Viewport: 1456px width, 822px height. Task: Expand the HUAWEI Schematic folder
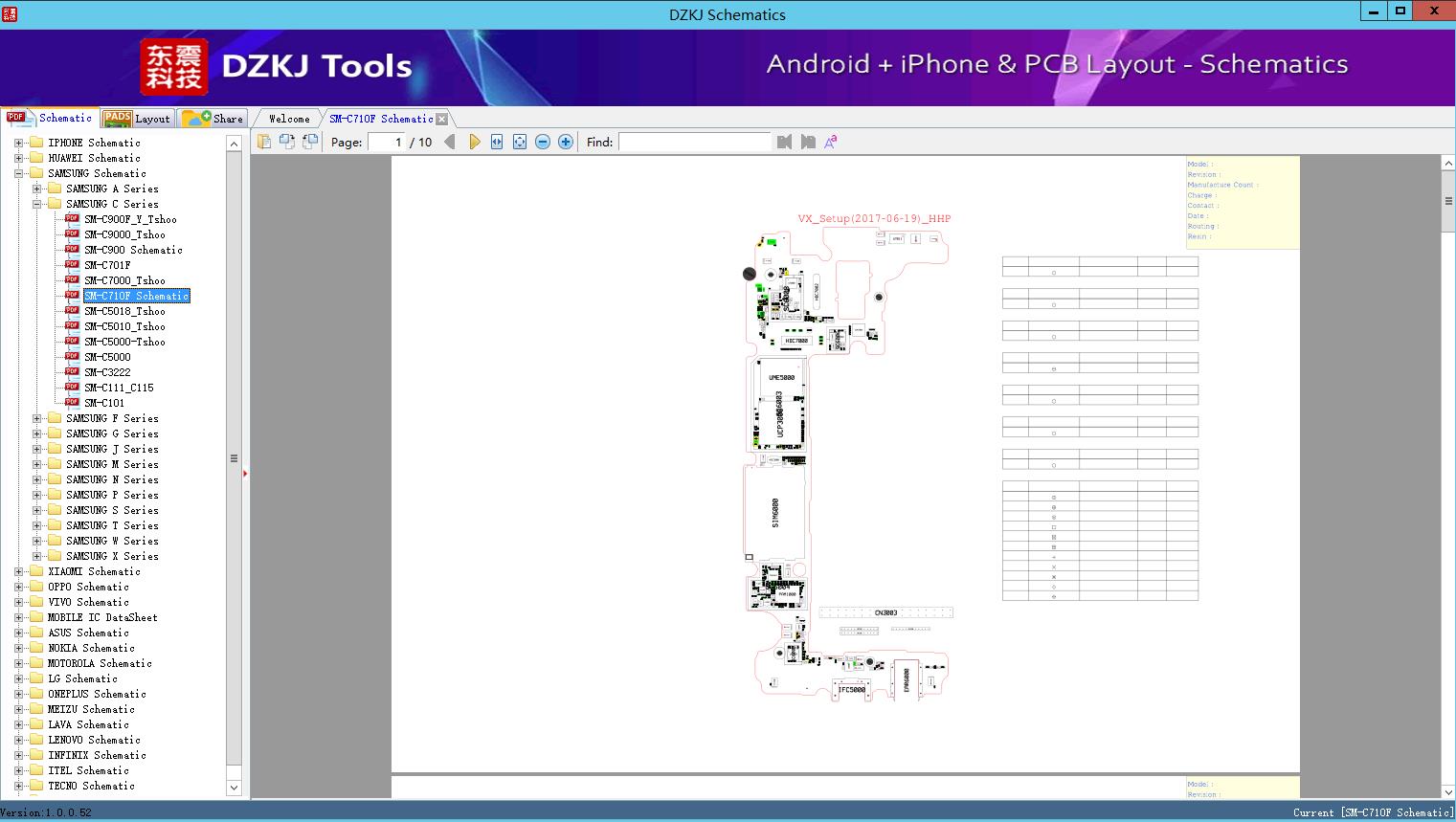pyautogui.click(x=18, y=158)
